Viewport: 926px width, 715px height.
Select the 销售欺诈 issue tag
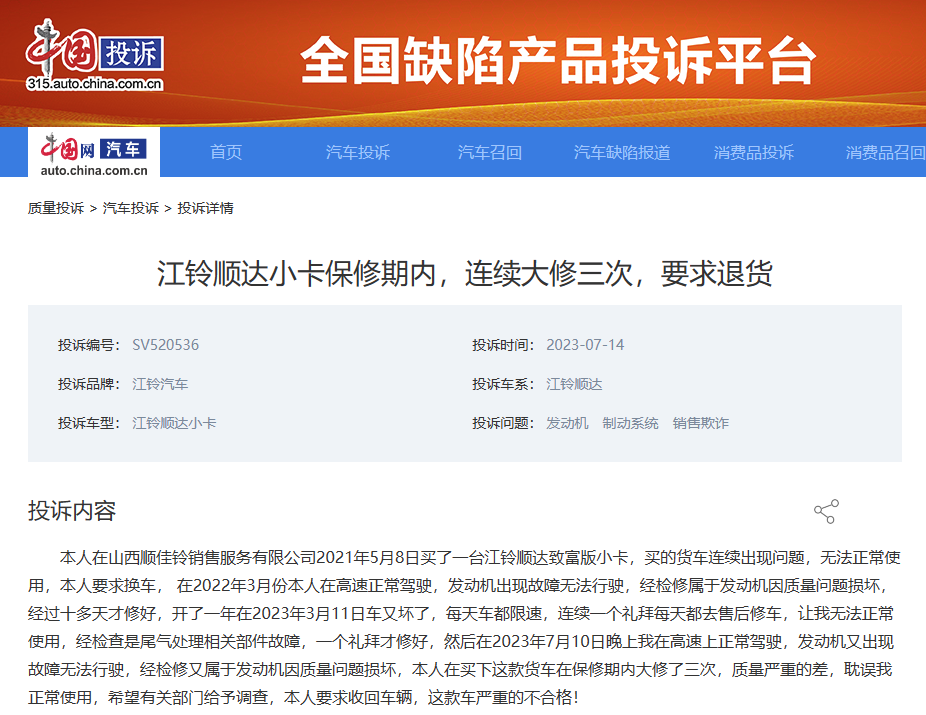click(x=700, y=423)
